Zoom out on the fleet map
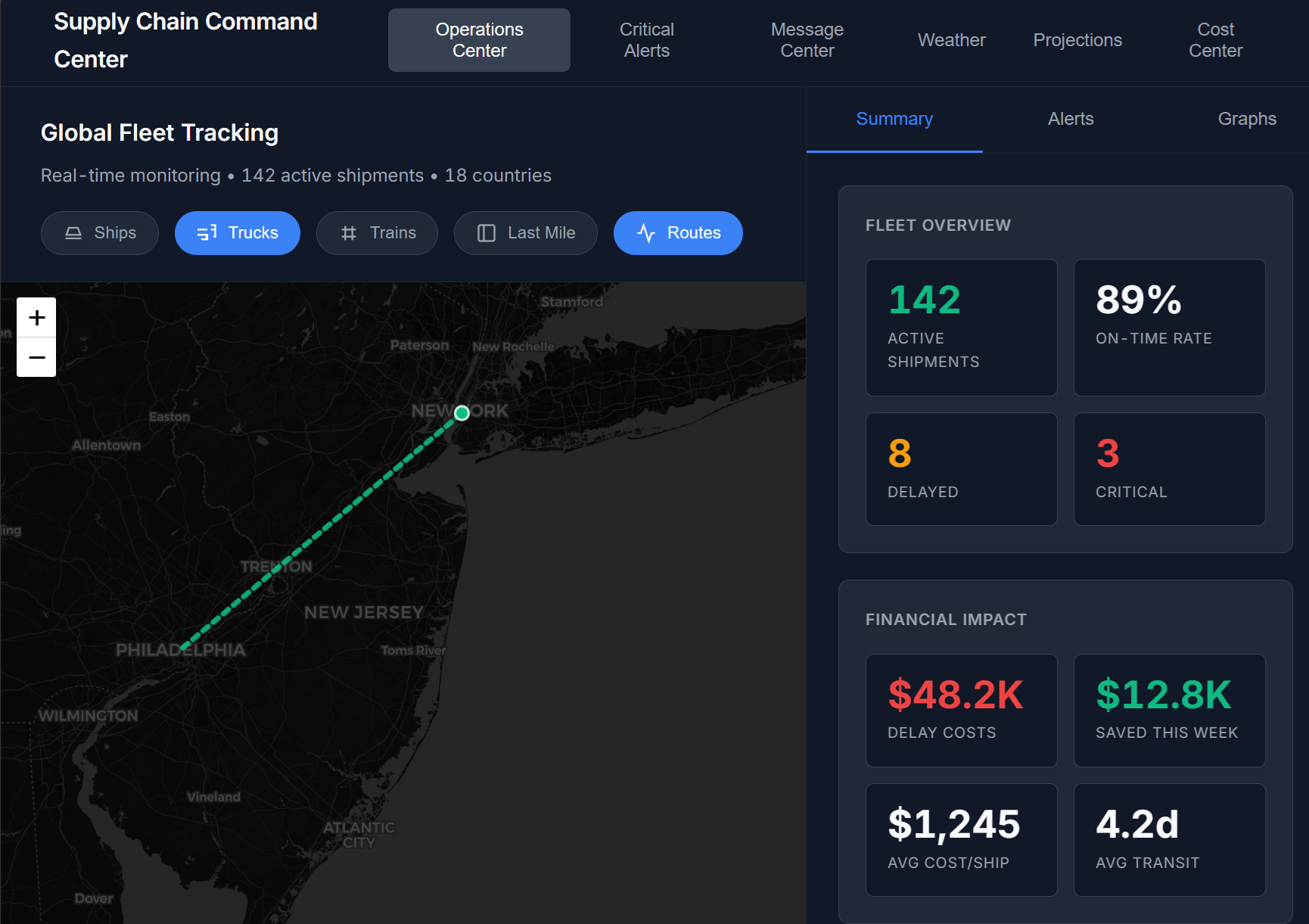The height and width of the screenshot is (924, 1309). click(36, 356)
